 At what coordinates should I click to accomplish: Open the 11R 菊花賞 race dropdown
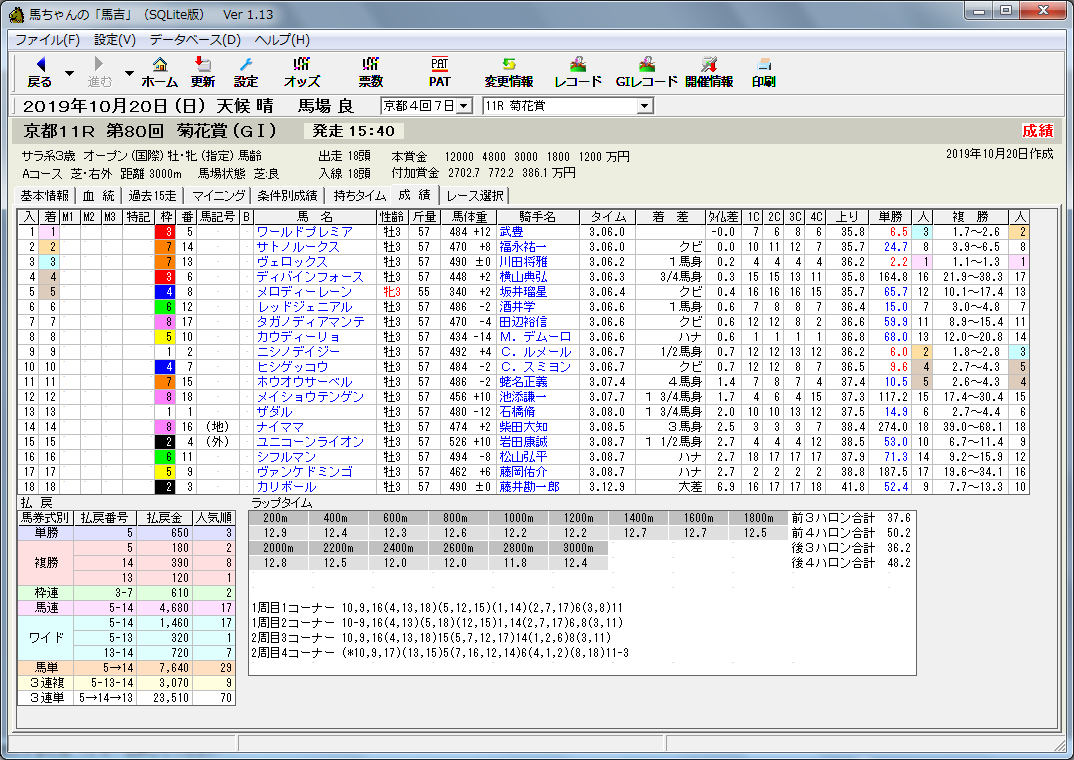pyautogui.click(x=645, y=106)
